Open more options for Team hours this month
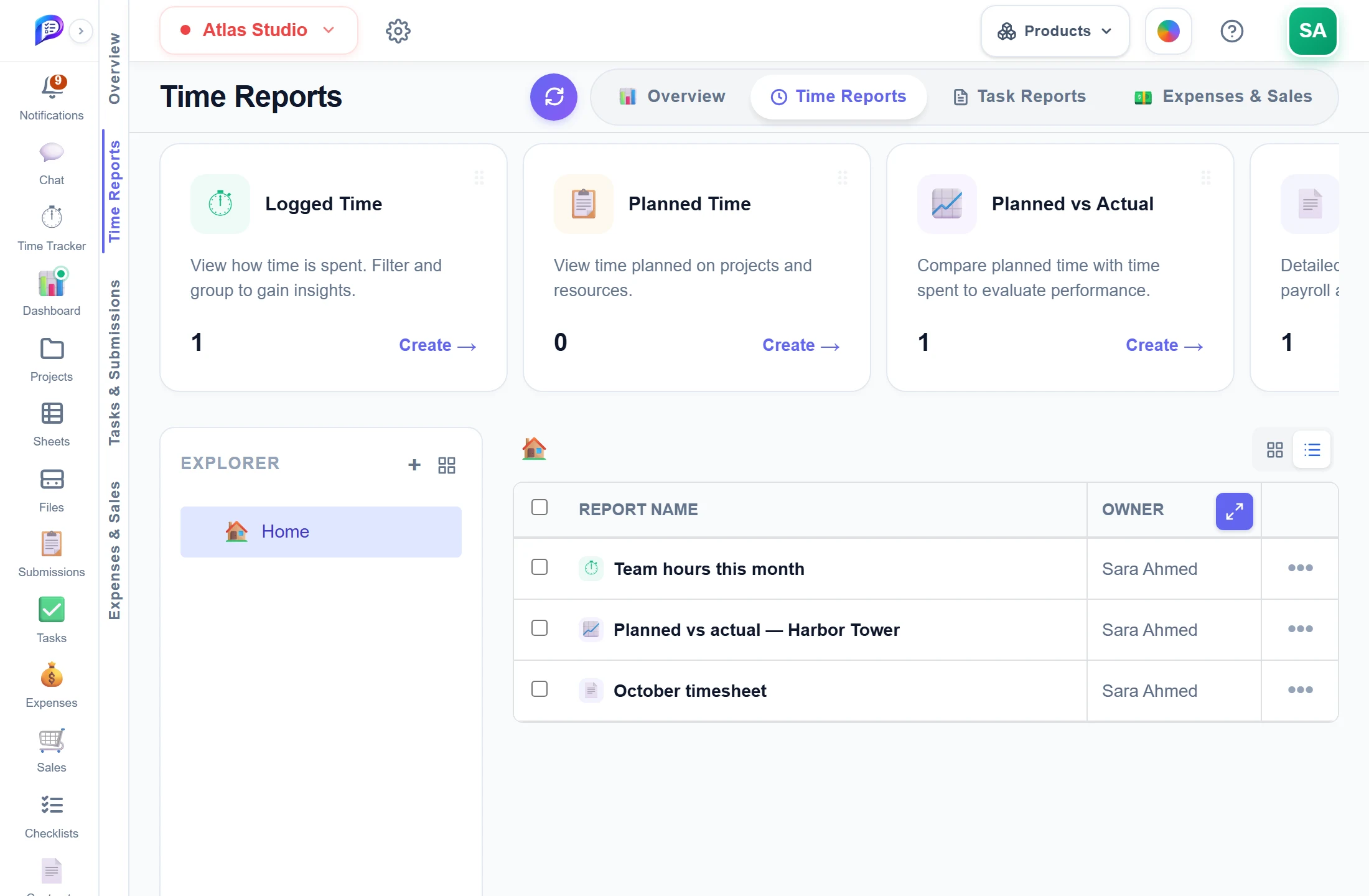 pyautogui.click(x=1301, y=568)
